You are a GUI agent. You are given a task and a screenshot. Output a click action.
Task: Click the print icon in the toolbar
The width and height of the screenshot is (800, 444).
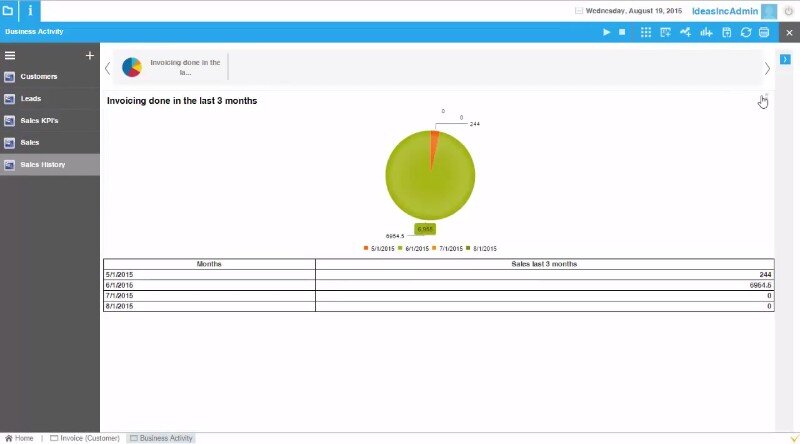point(764,32)
